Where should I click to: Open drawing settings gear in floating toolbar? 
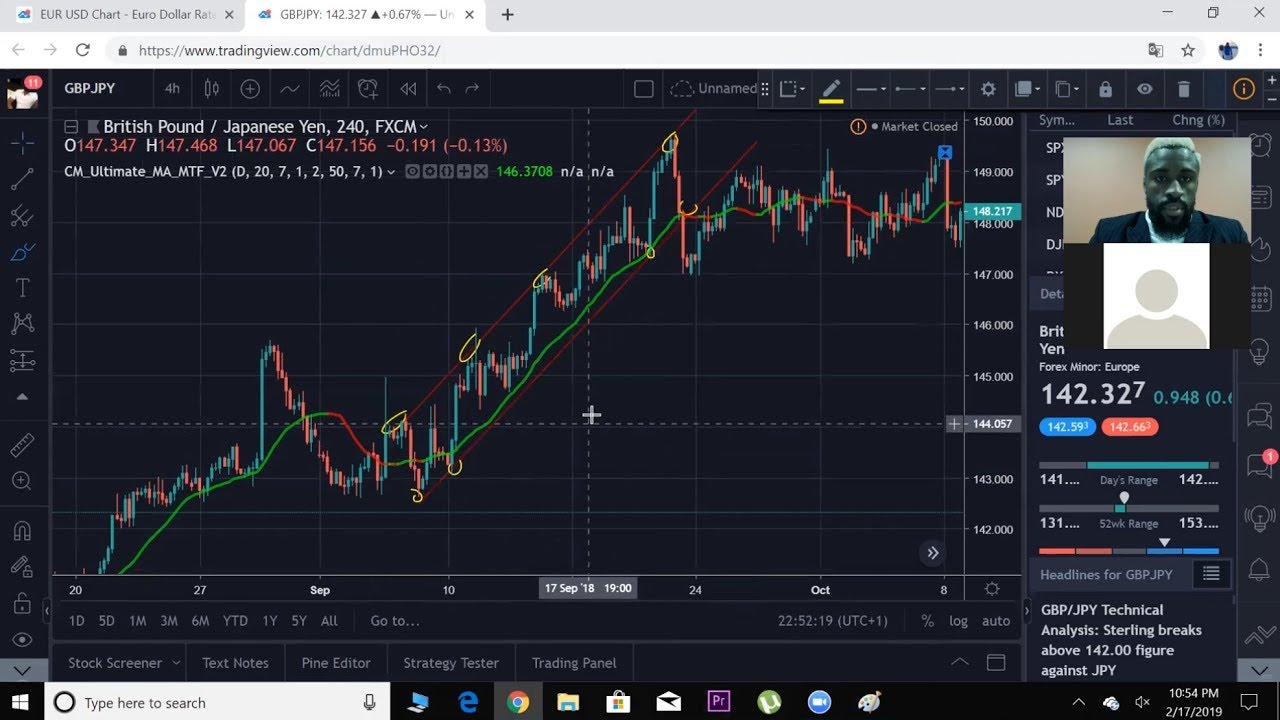pos(988,89)
